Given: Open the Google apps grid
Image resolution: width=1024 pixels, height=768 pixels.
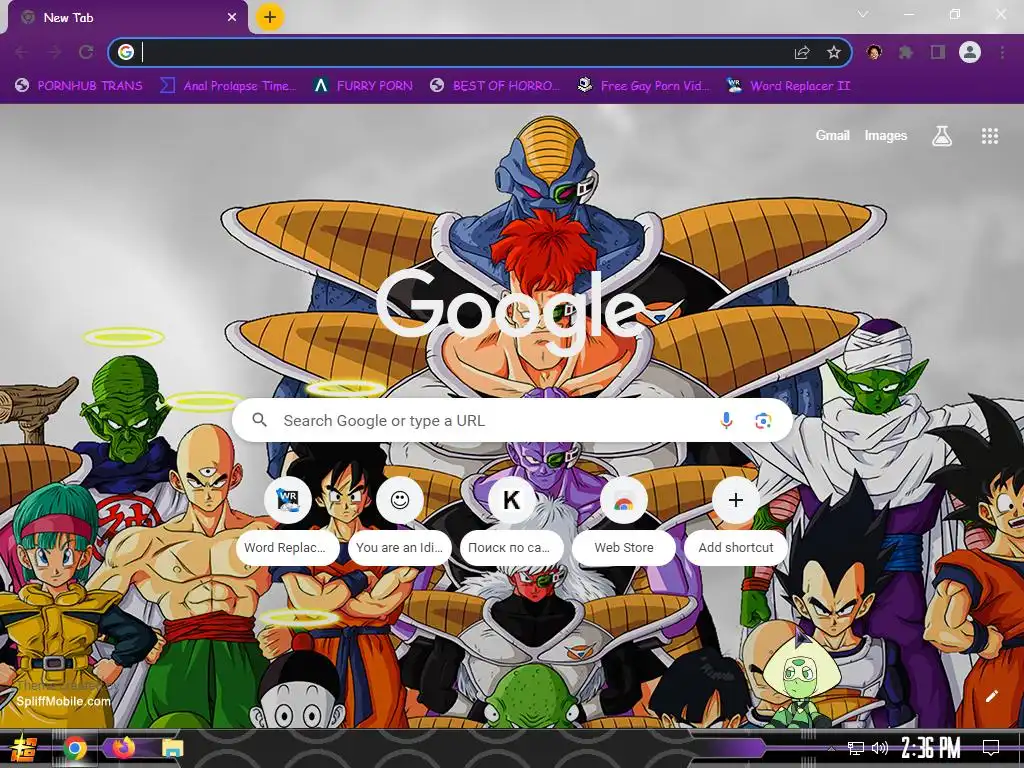Looking at the screenshot, I should point(989,136).
